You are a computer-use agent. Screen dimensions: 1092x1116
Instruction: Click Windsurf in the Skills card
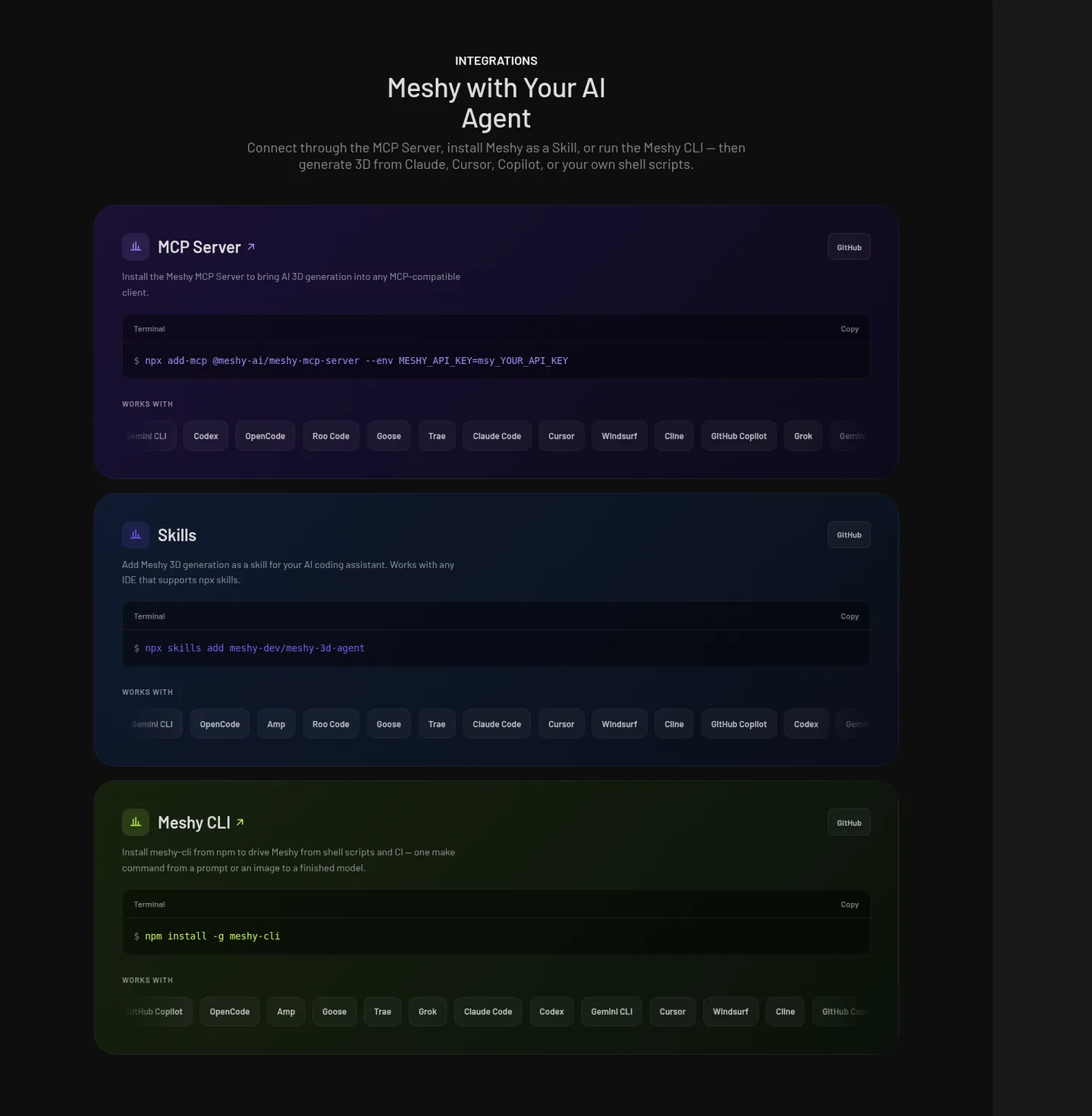point(620,724)
